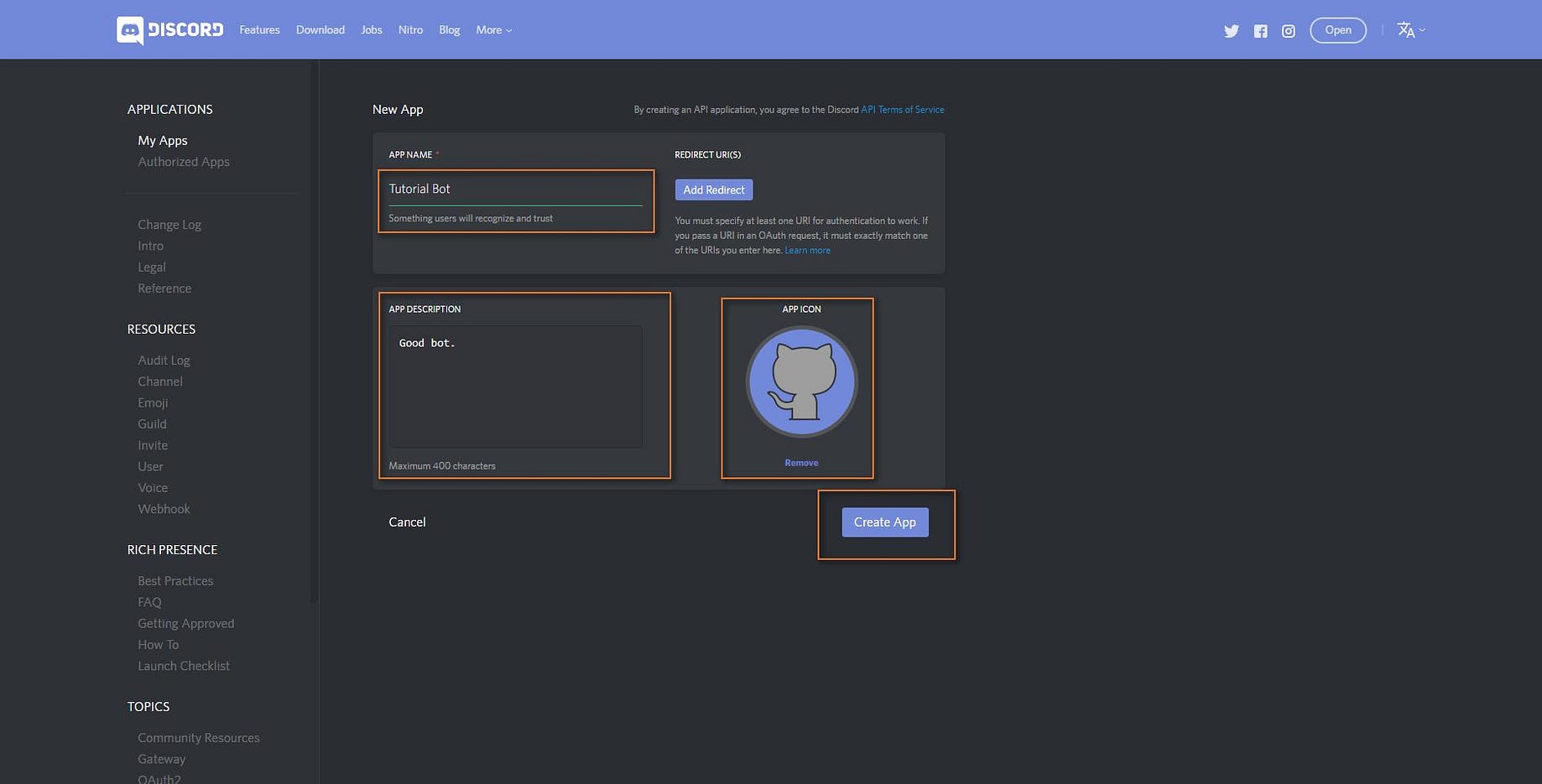Open Discord's Twitter page icon

[x=1231, y=31]
